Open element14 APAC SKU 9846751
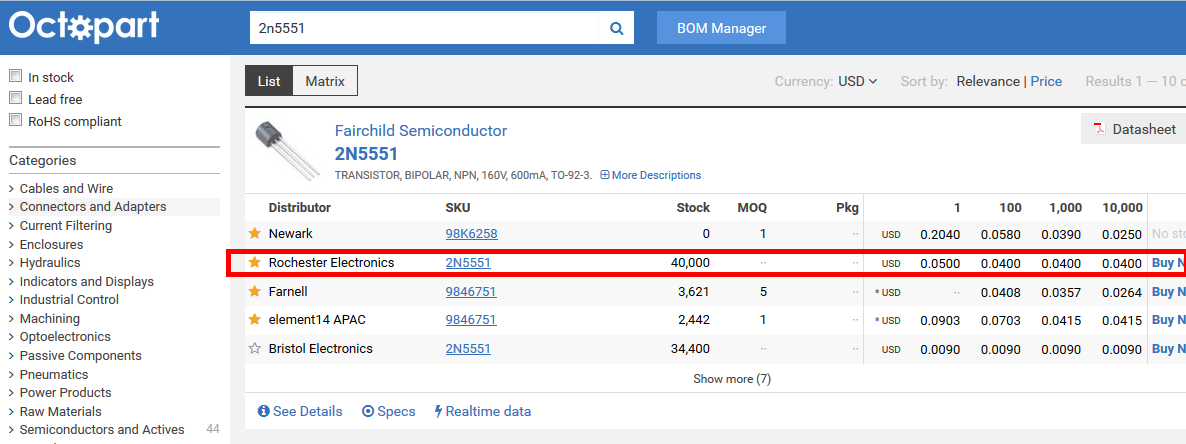This screenshot has height=444, width=1186. tap(471, 320)
